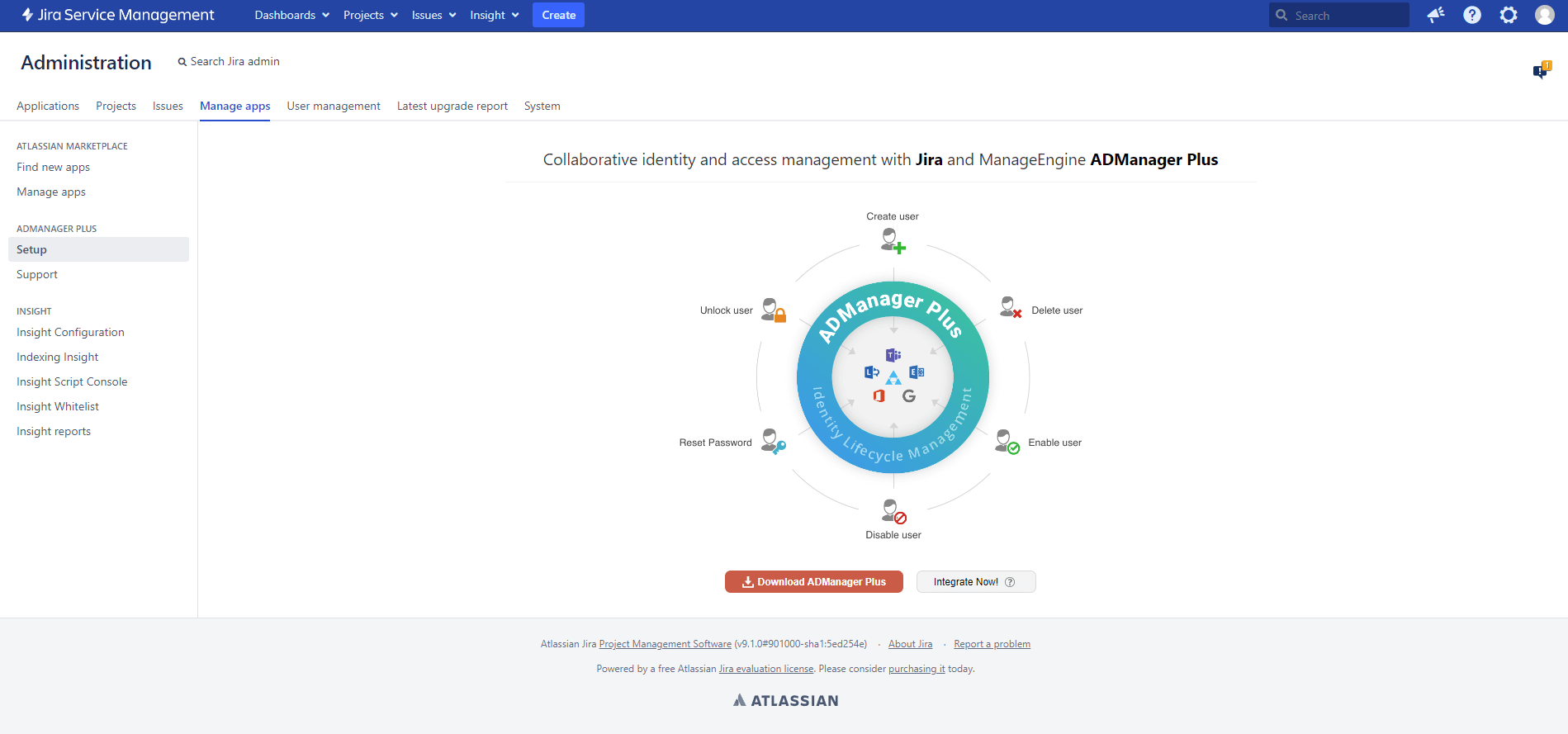
Task: Switch to the Projects admin tab
Action: coord(116,106)
